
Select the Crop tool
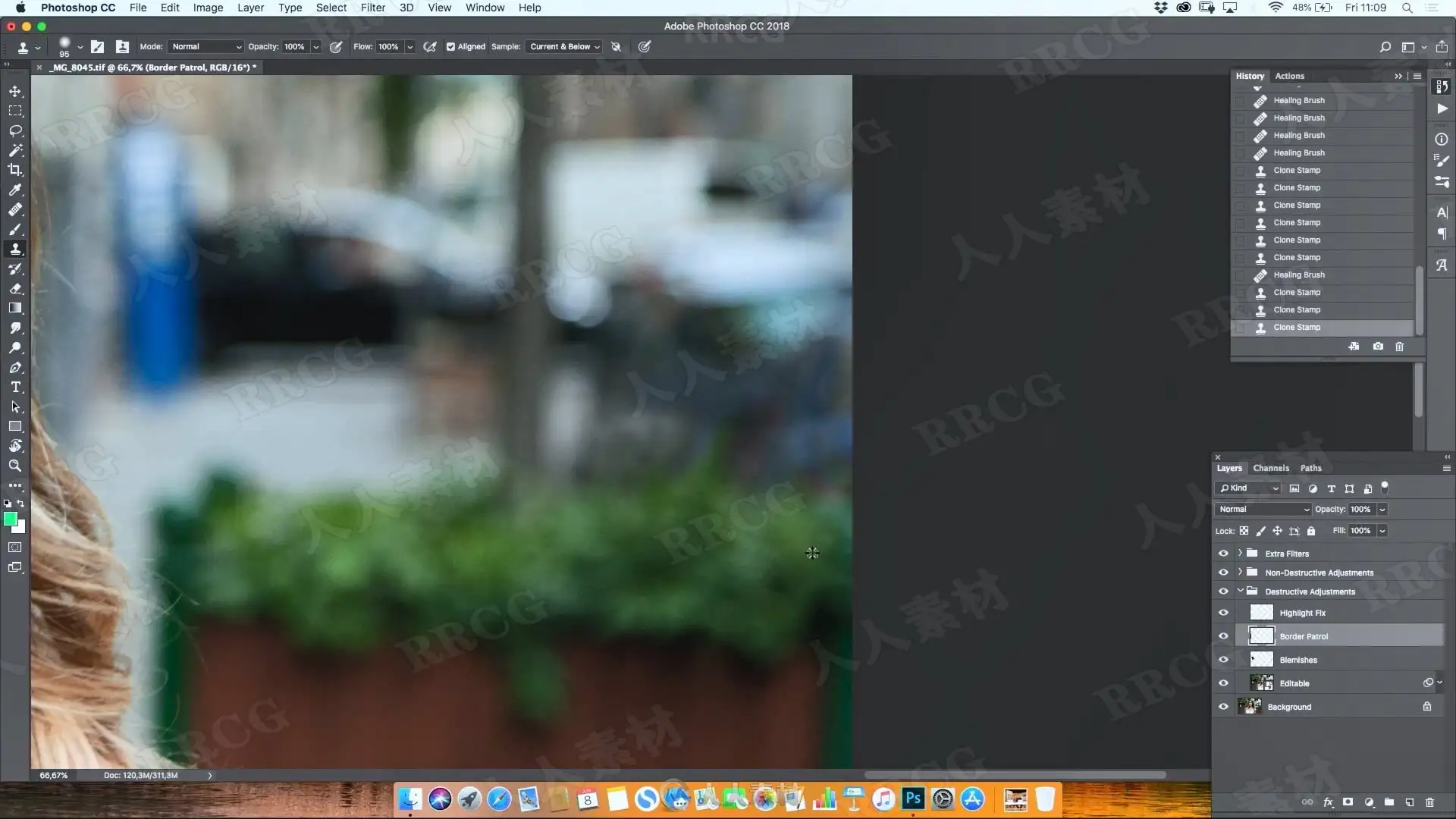pyautogui.click(x=15, y=170)
